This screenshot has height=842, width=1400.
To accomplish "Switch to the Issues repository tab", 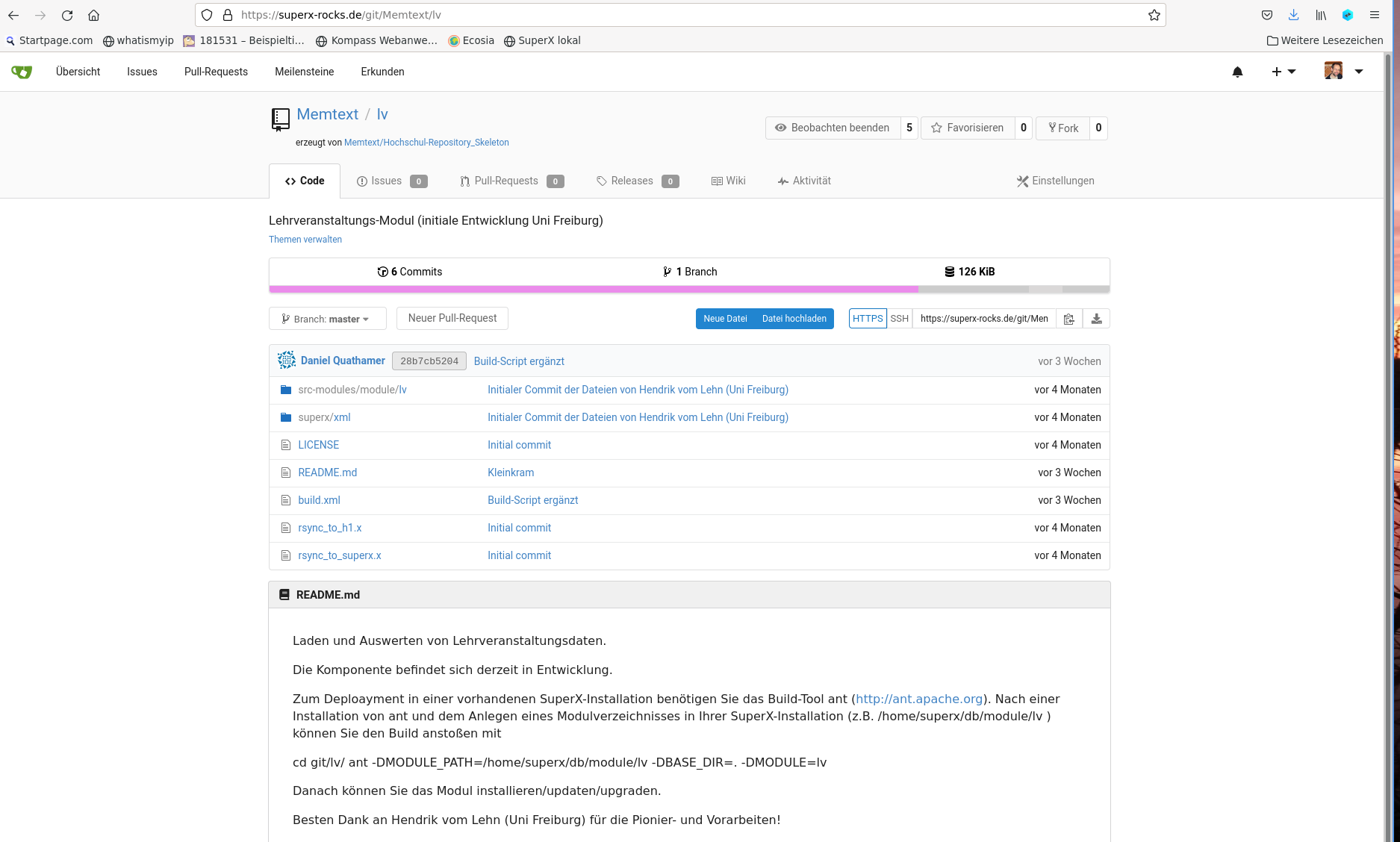I will [392, 181].
